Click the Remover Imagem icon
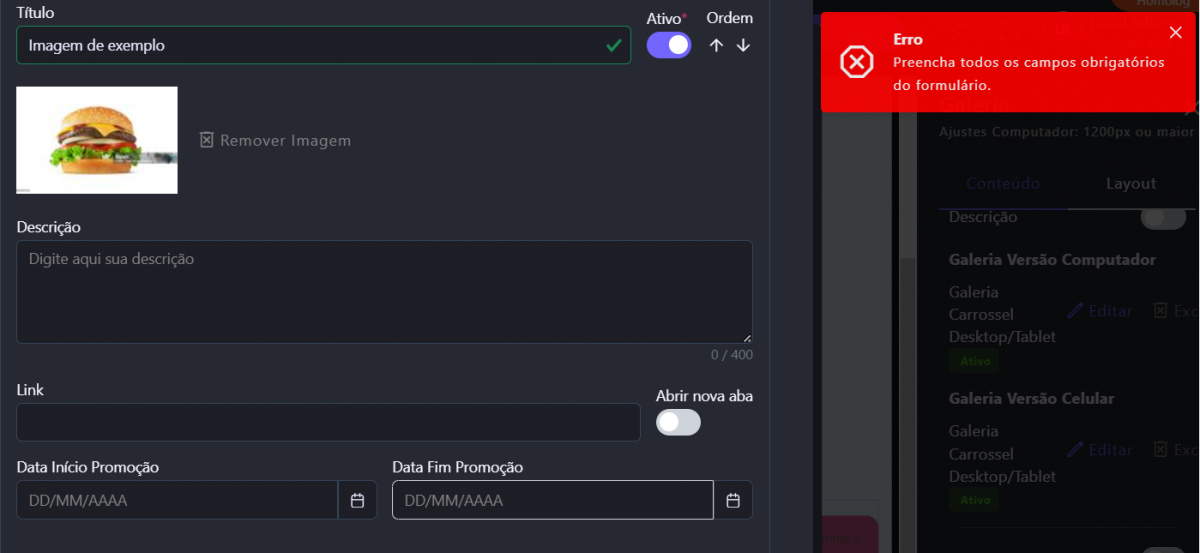The width and height of the screenshot is (1200, 553). [207, 140]
